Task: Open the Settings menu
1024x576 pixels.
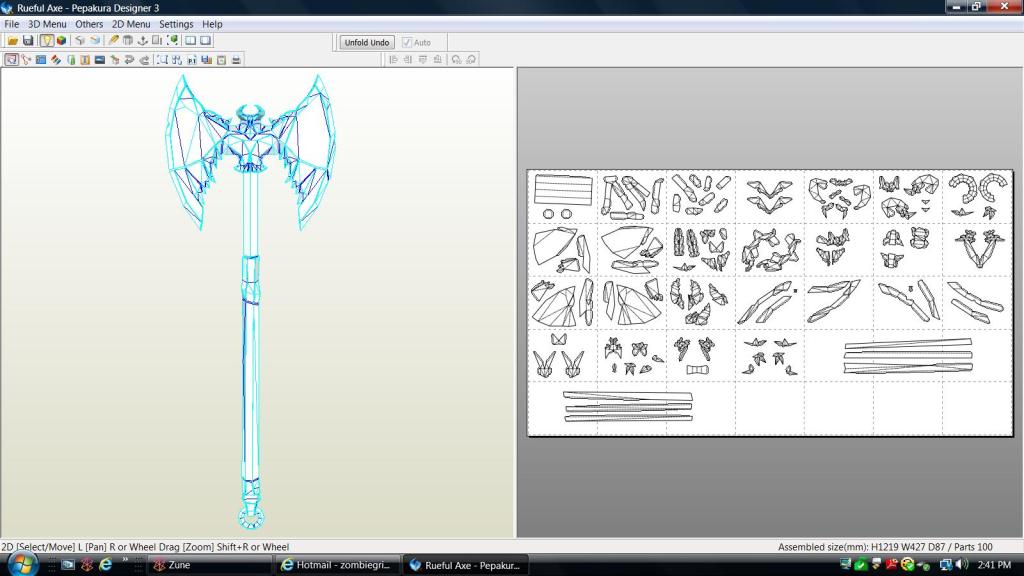Action: tap(176, 24)
